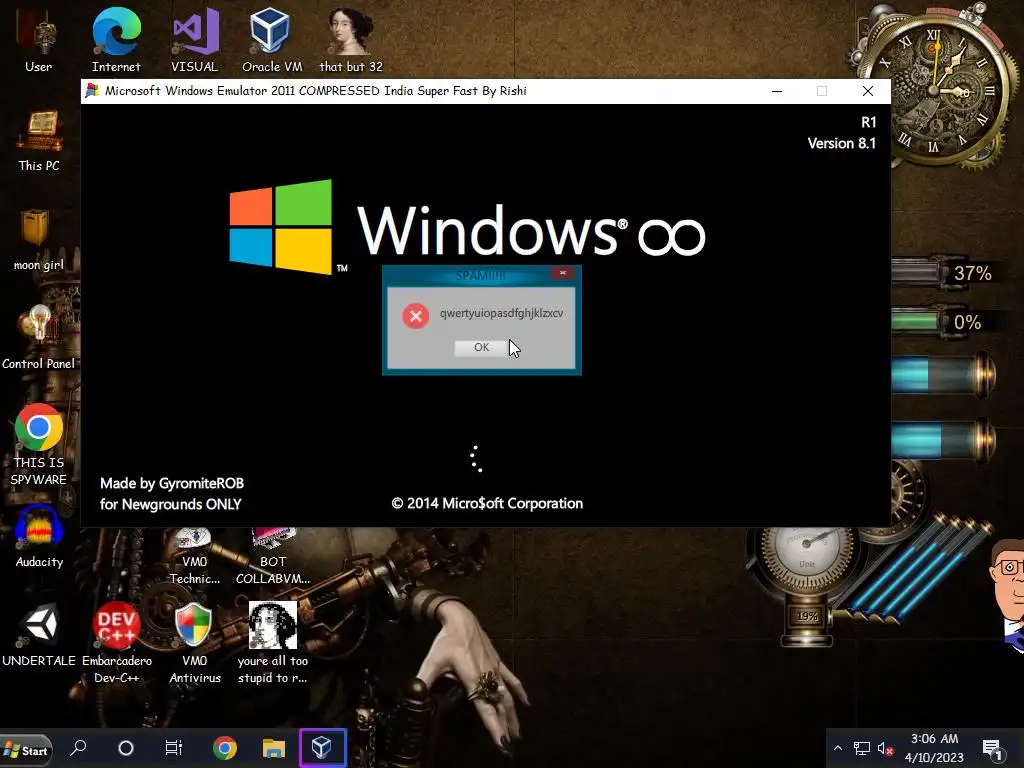Launch the Audacity desktop icon

39,537
